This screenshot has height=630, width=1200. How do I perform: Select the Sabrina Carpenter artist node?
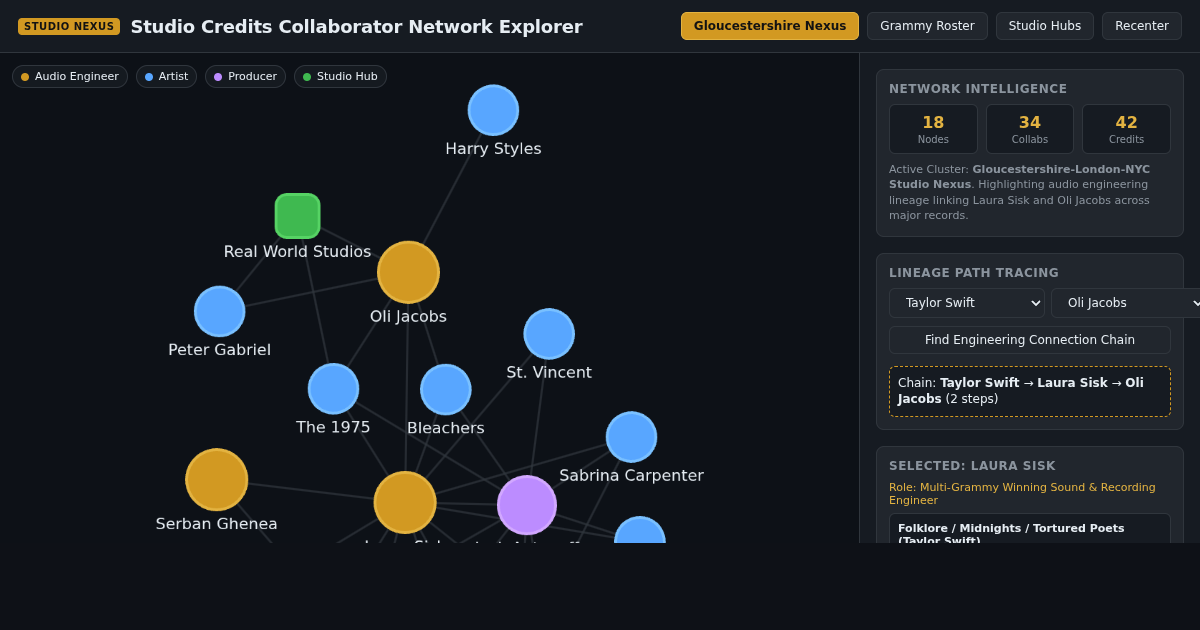coord(631,437)
